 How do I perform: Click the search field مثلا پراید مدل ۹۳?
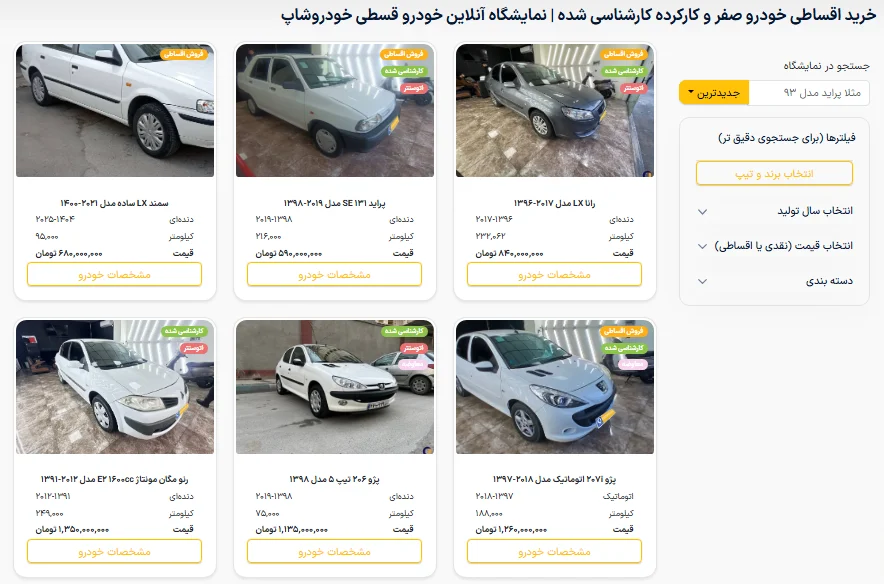808,92
